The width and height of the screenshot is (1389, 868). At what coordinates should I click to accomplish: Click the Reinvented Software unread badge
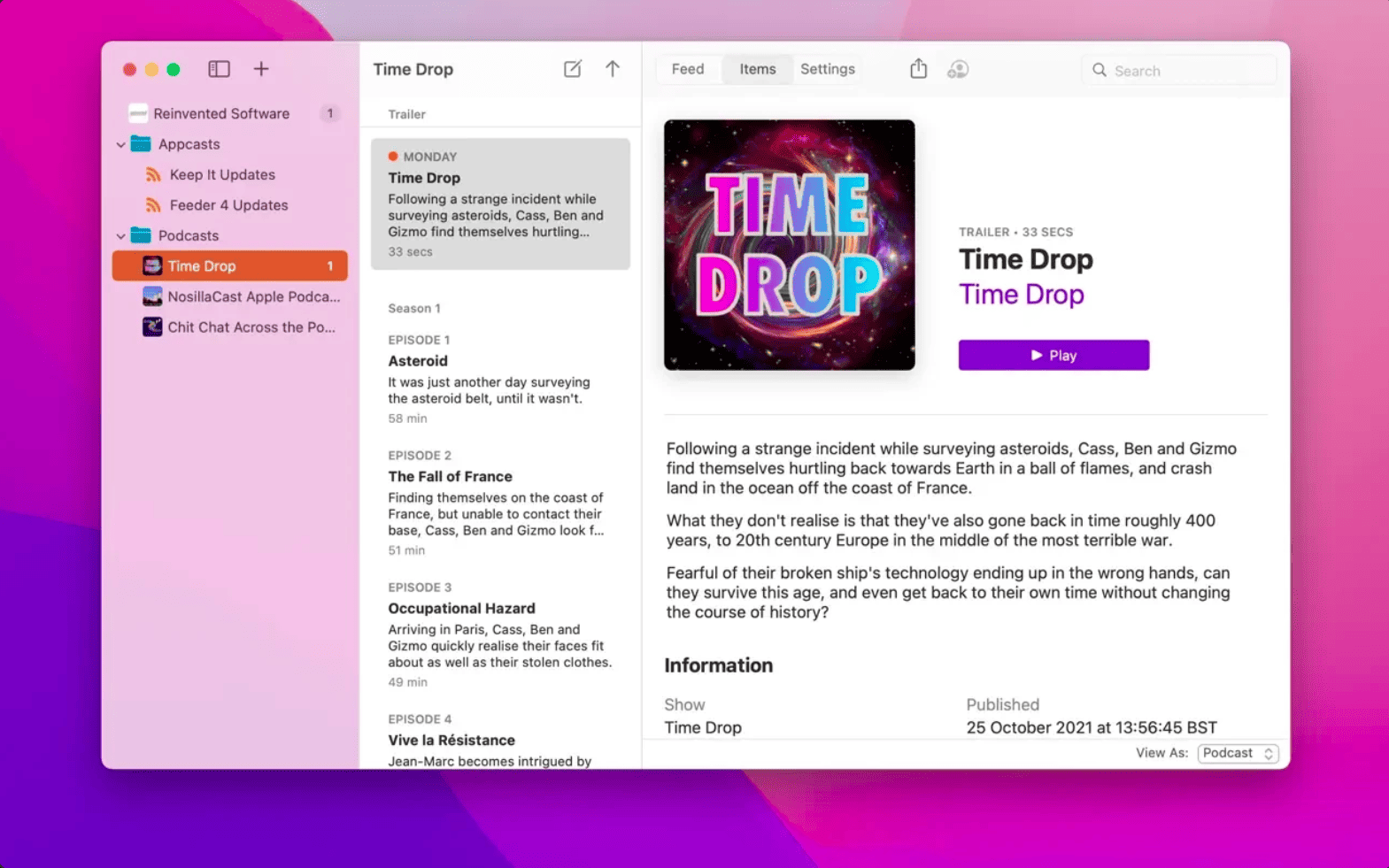pyautogui.click(x=330, y=113)
